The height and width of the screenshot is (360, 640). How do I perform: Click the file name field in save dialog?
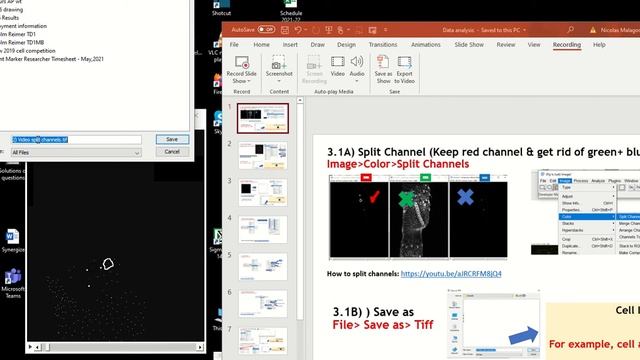coord(76,140)
